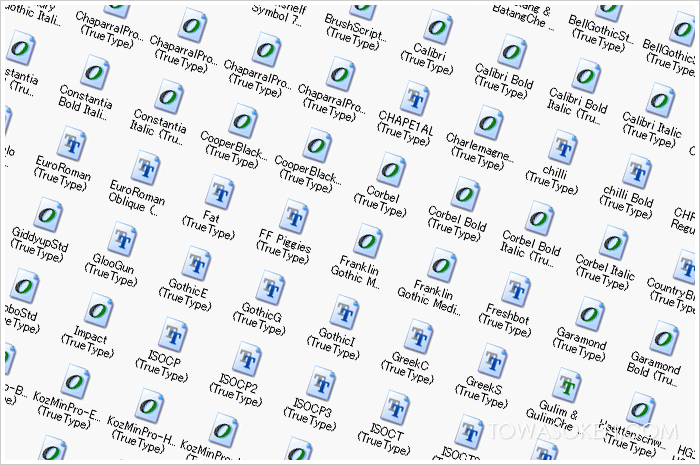This screenshot has height=465, width=700.
Task: Select the KozMinPro-H.. font icon
Action: (149, 405)
